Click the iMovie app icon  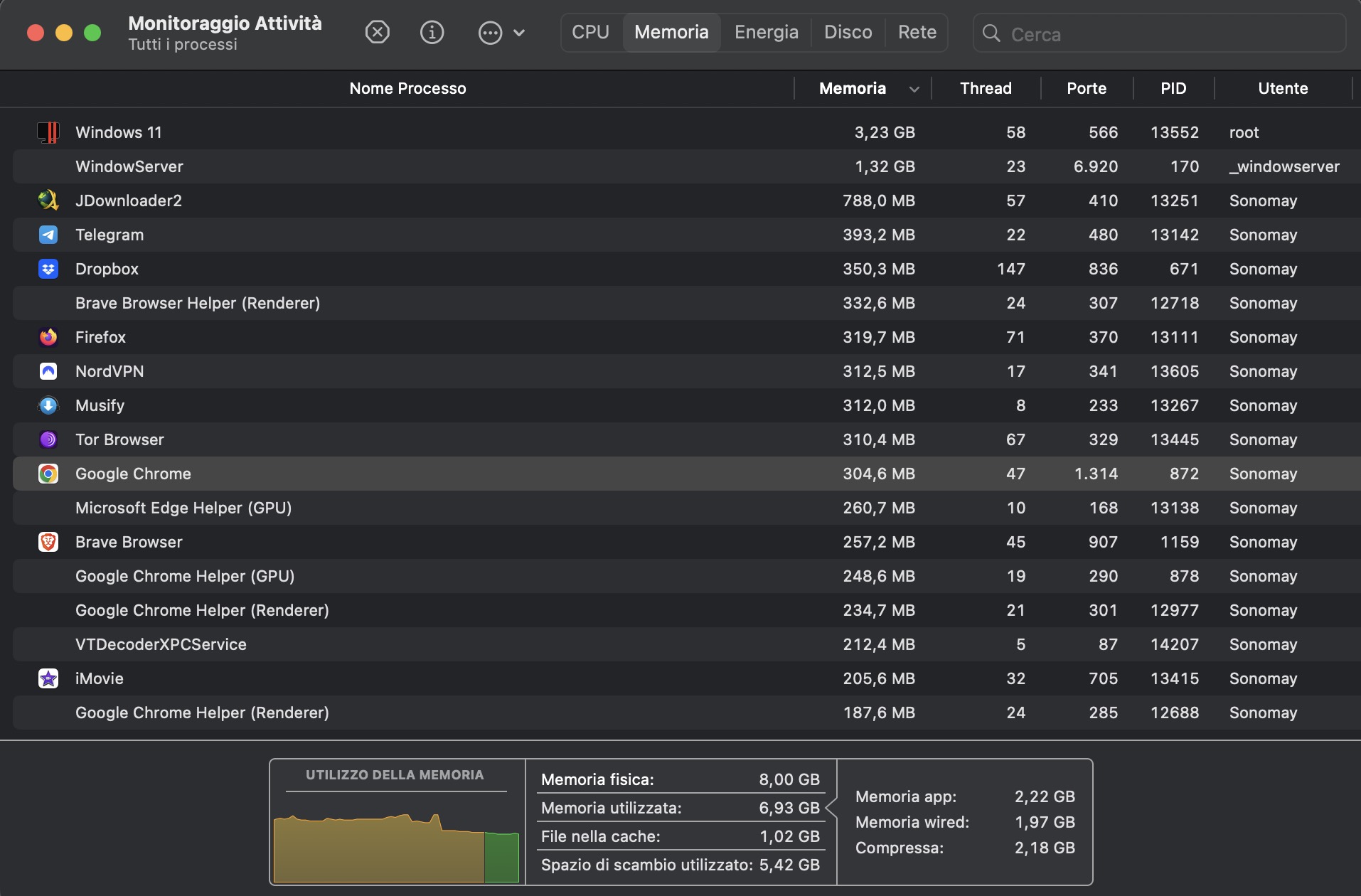click(x=48, y=678)
